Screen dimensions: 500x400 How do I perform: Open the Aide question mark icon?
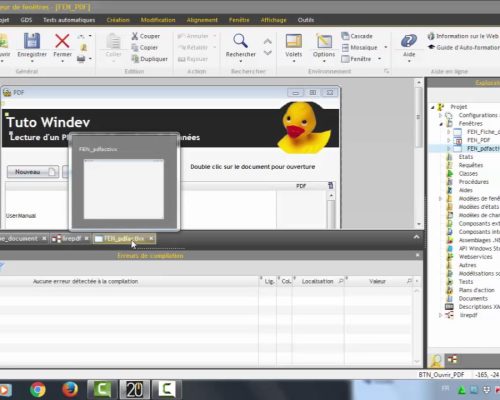409,41
